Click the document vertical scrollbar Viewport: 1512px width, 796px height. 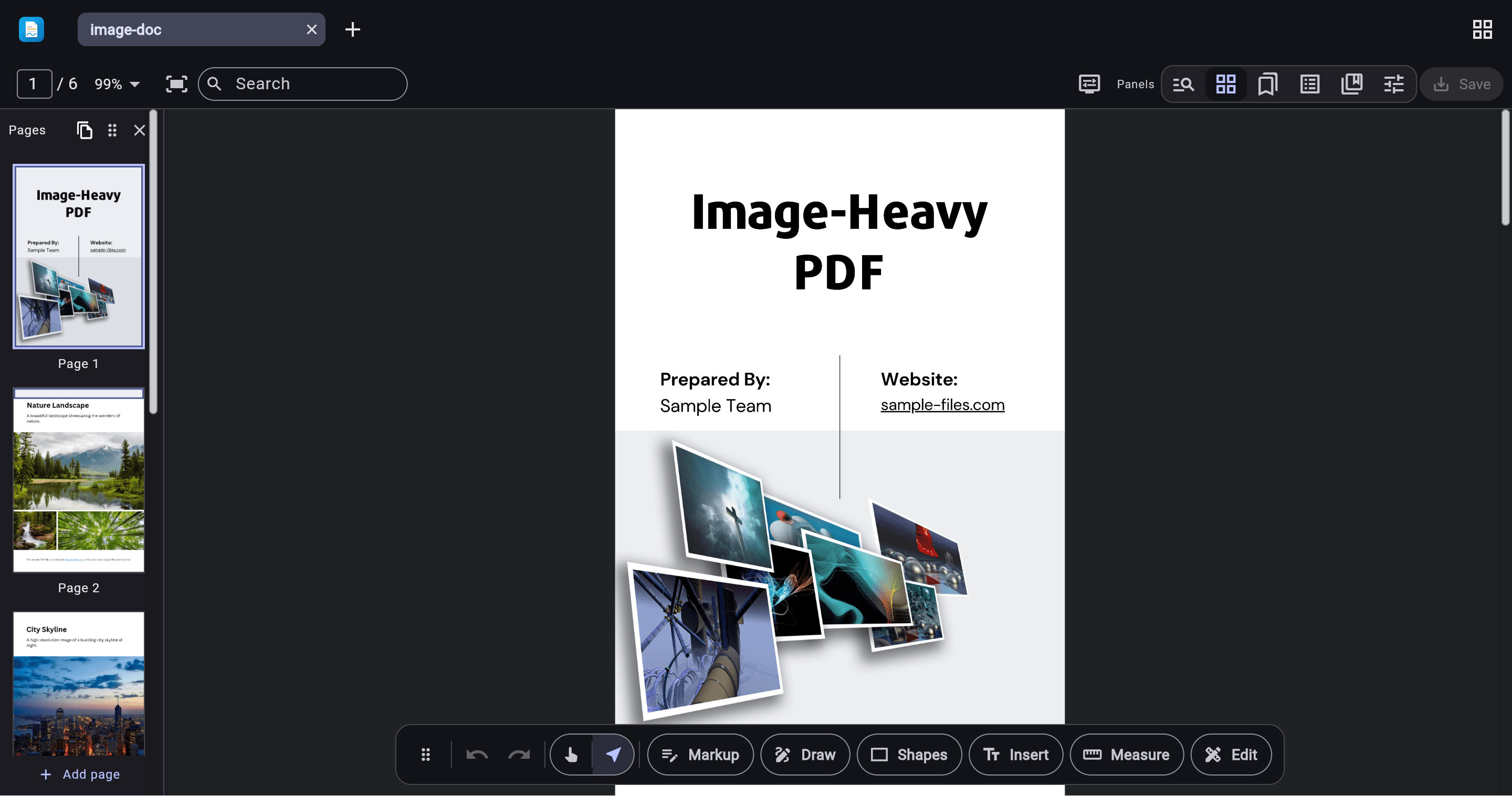tap(1505, 168)
